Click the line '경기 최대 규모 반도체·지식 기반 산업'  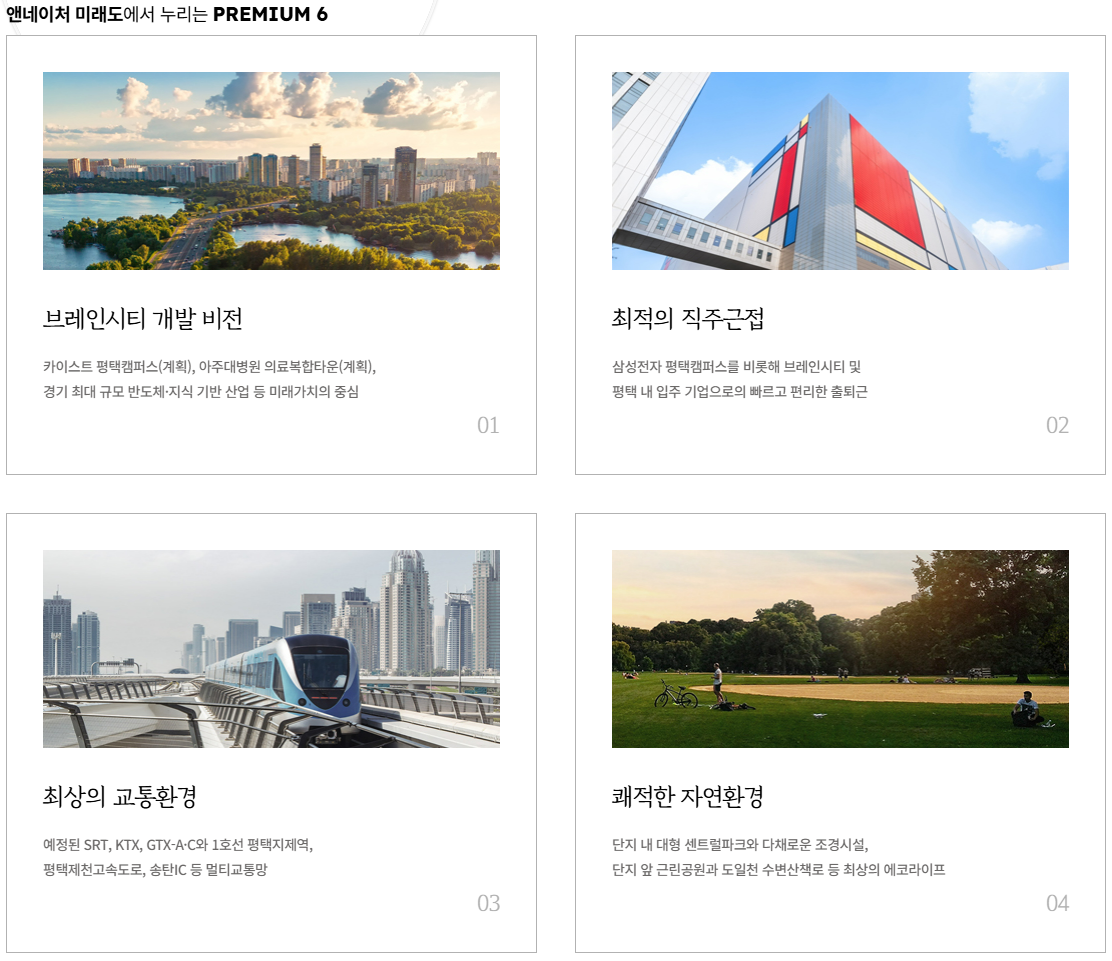click(x=201, y=391)
